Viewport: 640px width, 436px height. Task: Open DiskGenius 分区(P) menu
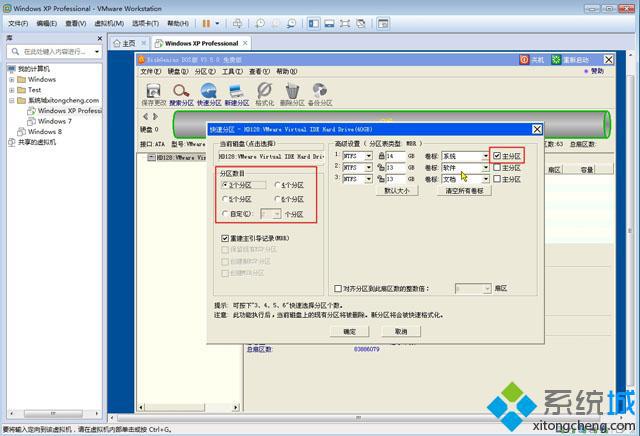coord(205,71)
